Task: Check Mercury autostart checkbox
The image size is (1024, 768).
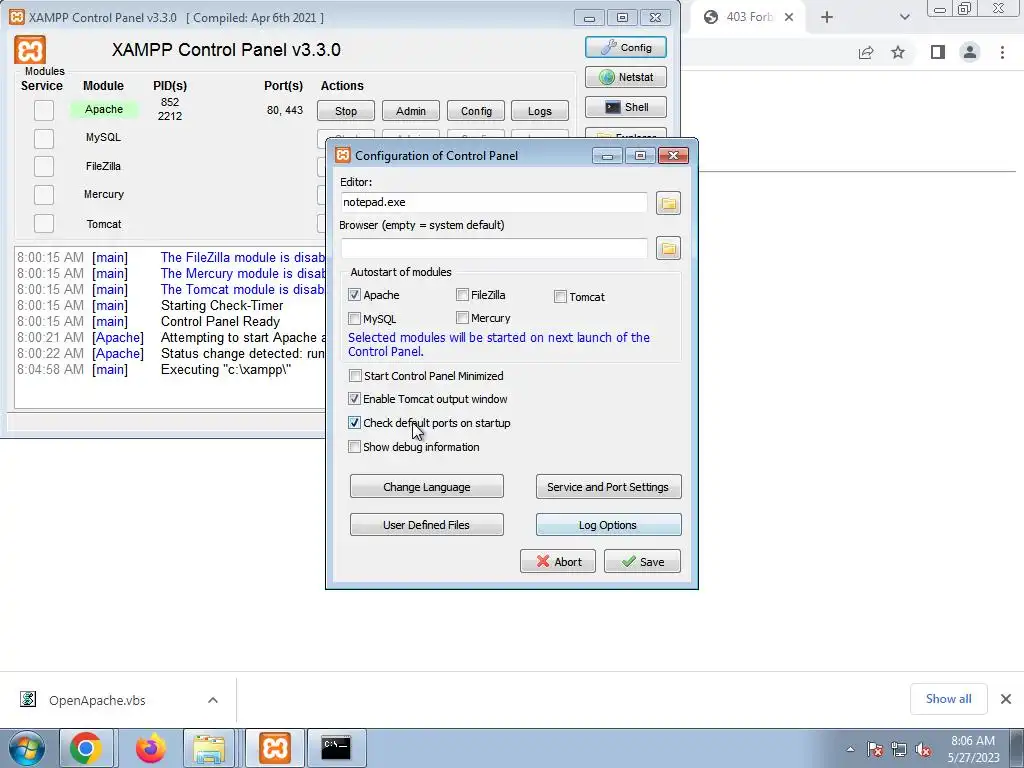Action: [462, 318]
